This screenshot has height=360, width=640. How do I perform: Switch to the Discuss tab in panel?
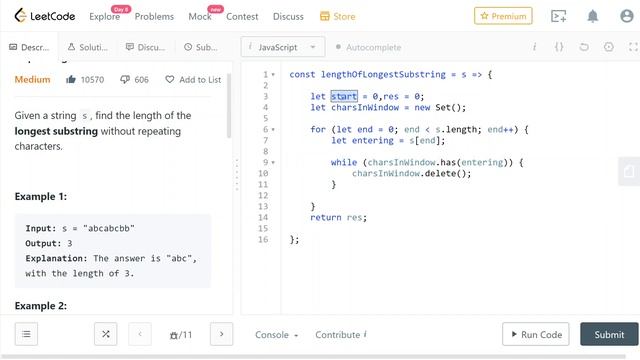point(145,47)
